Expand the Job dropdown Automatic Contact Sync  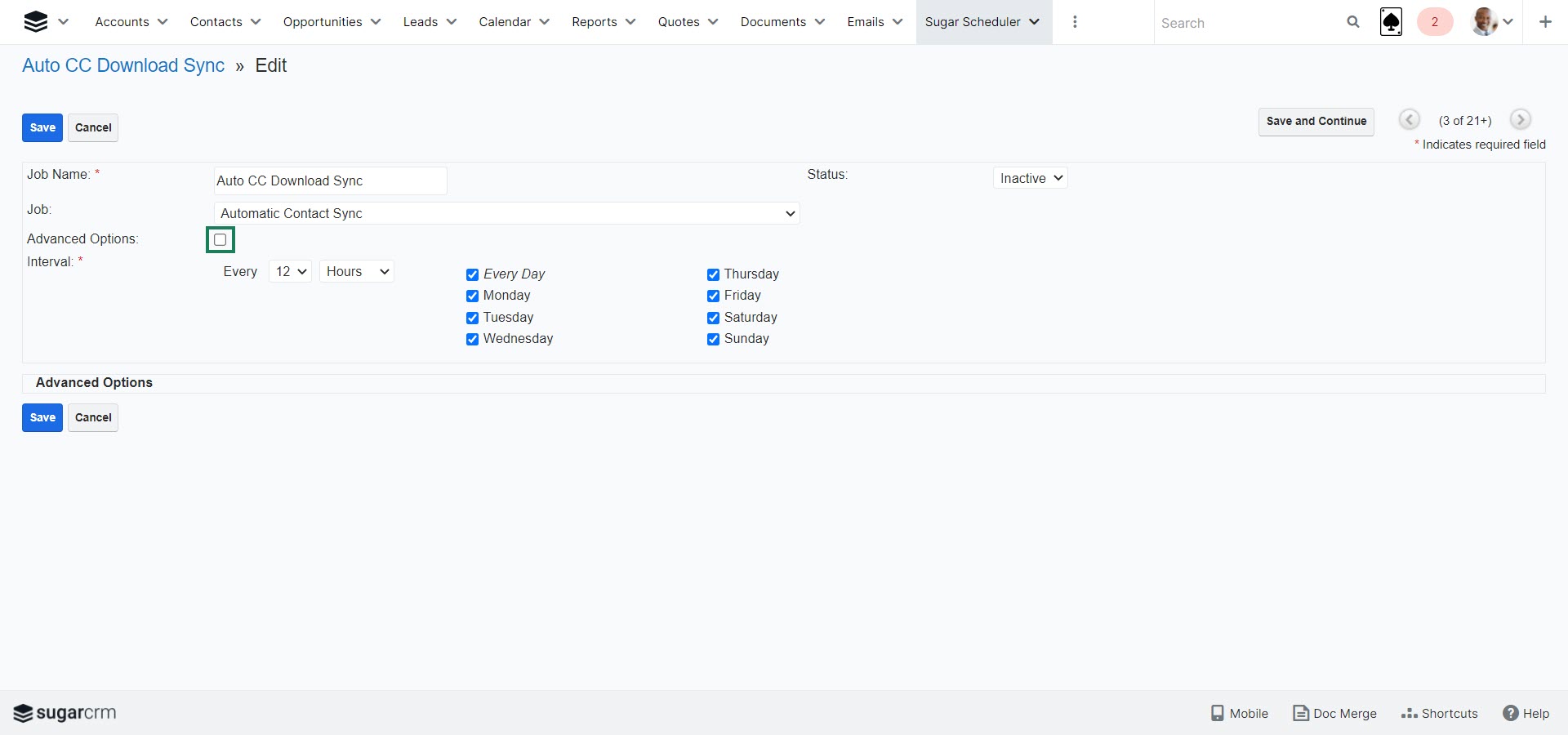click(506, 213)
